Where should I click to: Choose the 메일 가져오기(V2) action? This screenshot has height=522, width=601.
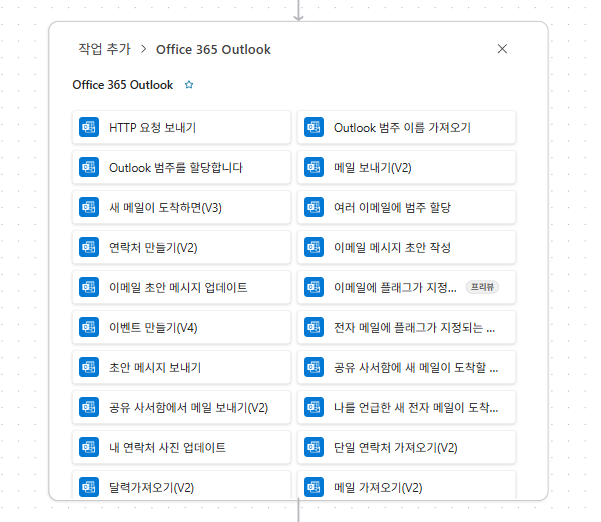point(406,485)
